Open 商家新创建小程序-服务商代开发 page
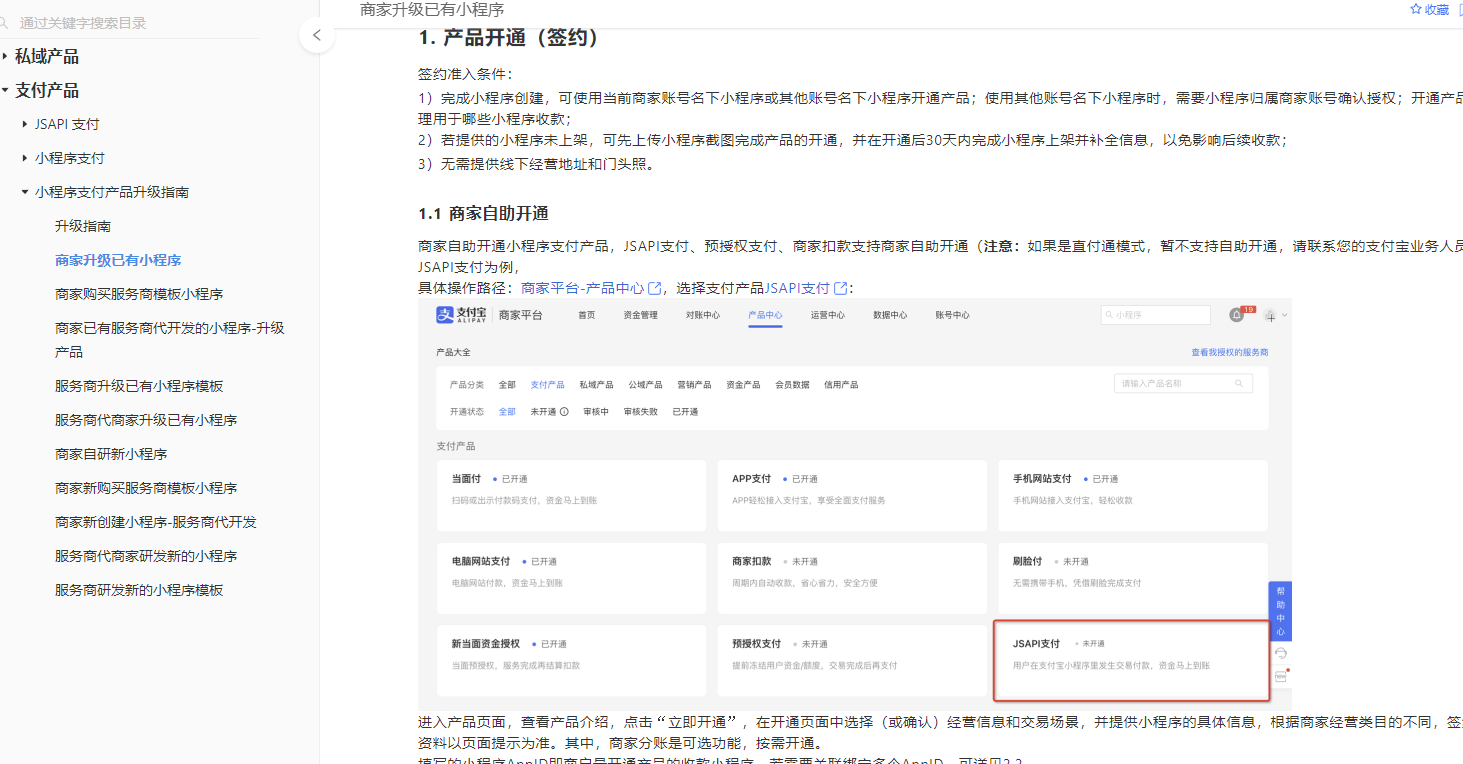The width and height of the screenshot is (1463, 764). click(x=156, y=522)
